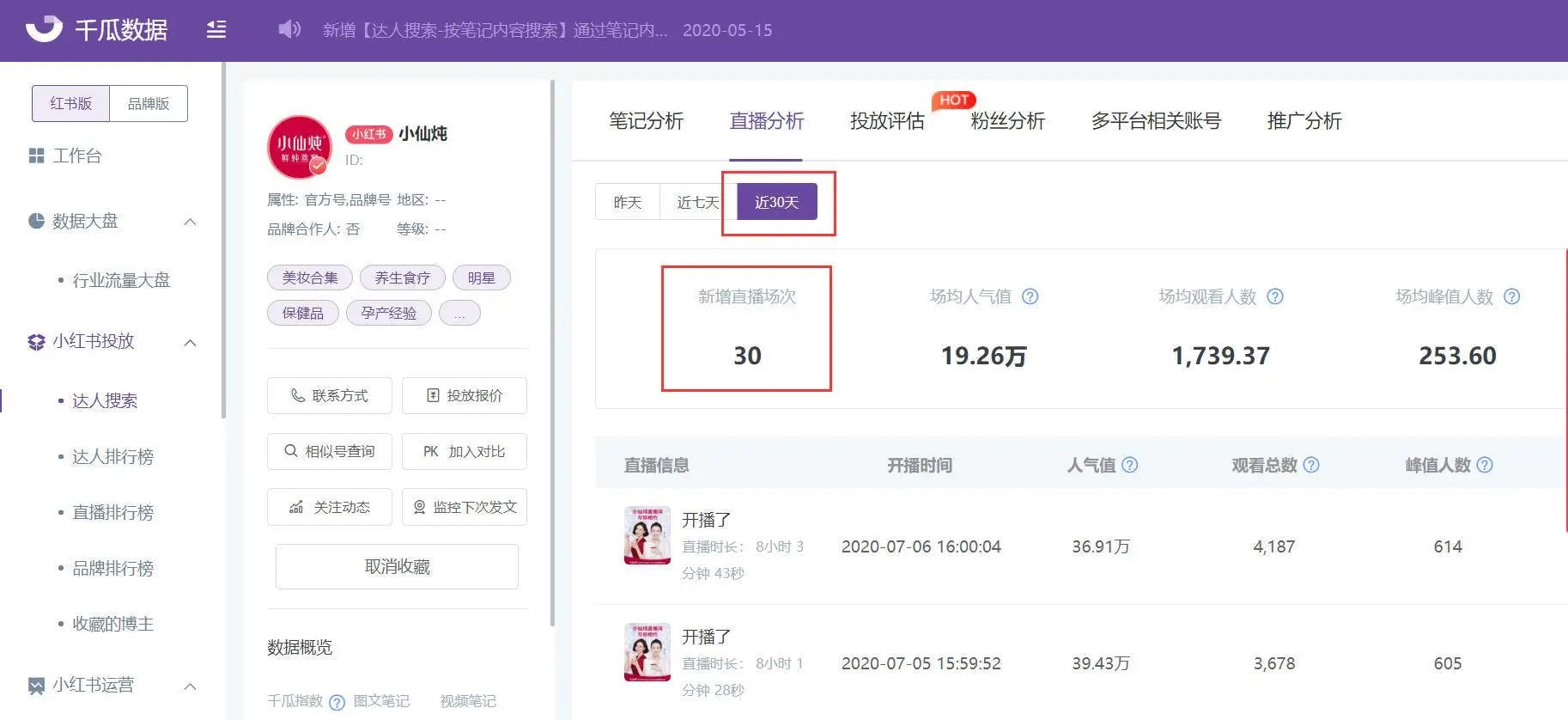Screen dimensions: 1568x720
Task: Open 收藏的博主 in the sidebar
Action: pyautogui.click(x=112, y=624)
